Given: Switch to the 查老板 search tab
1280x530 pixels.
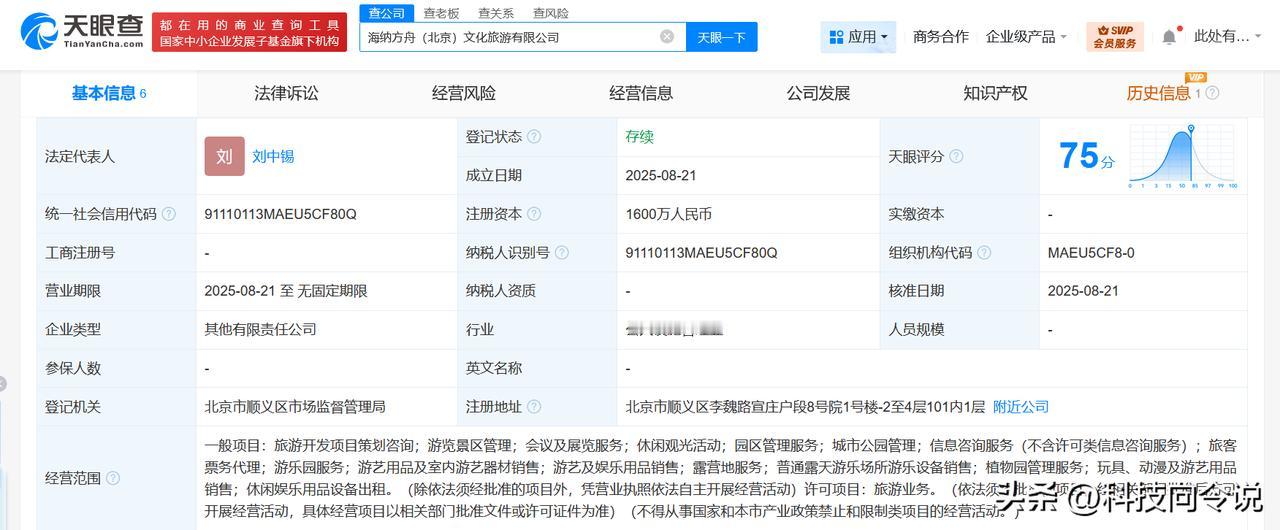Looking at the screenshot, I should coord(441,13).
